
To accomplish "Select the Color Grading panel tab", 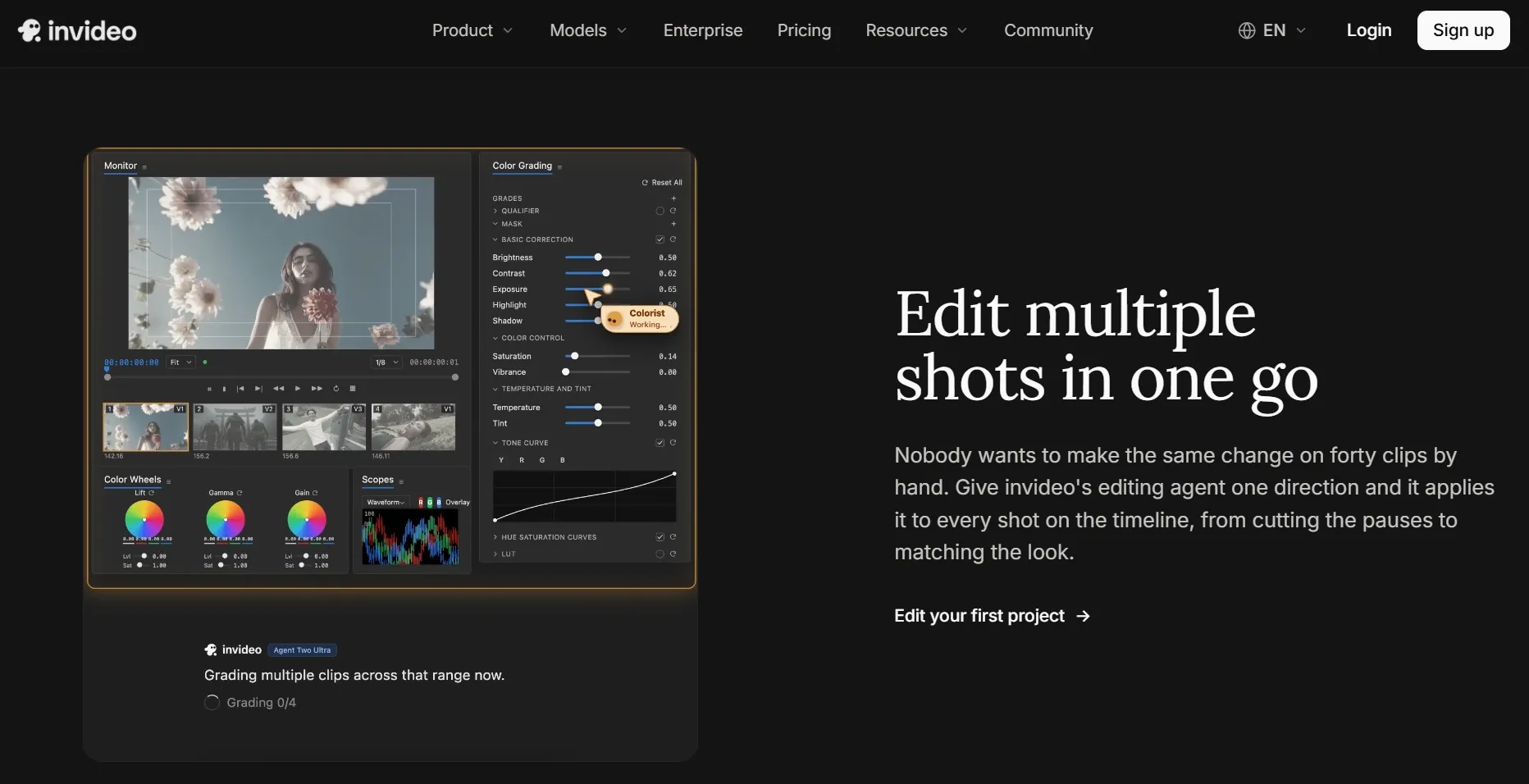I will tap(522, 166).
